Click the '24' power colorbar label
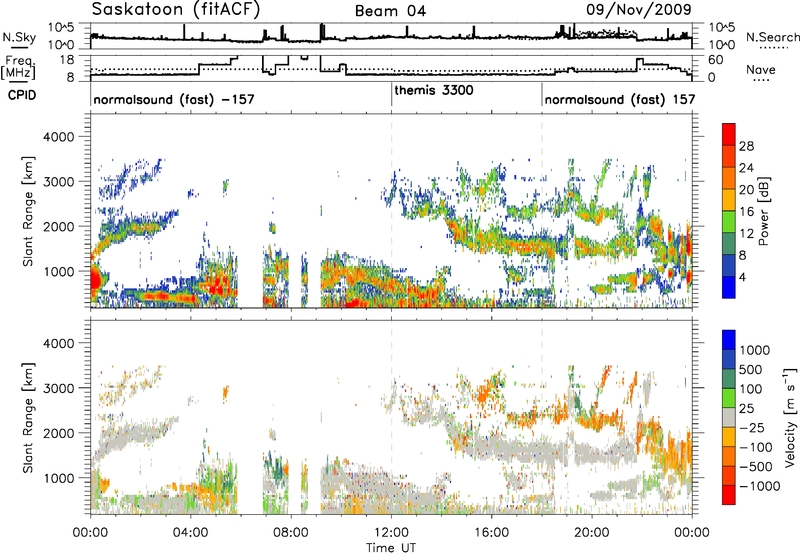This screenshot has width=800, height=554. (746, 168)
